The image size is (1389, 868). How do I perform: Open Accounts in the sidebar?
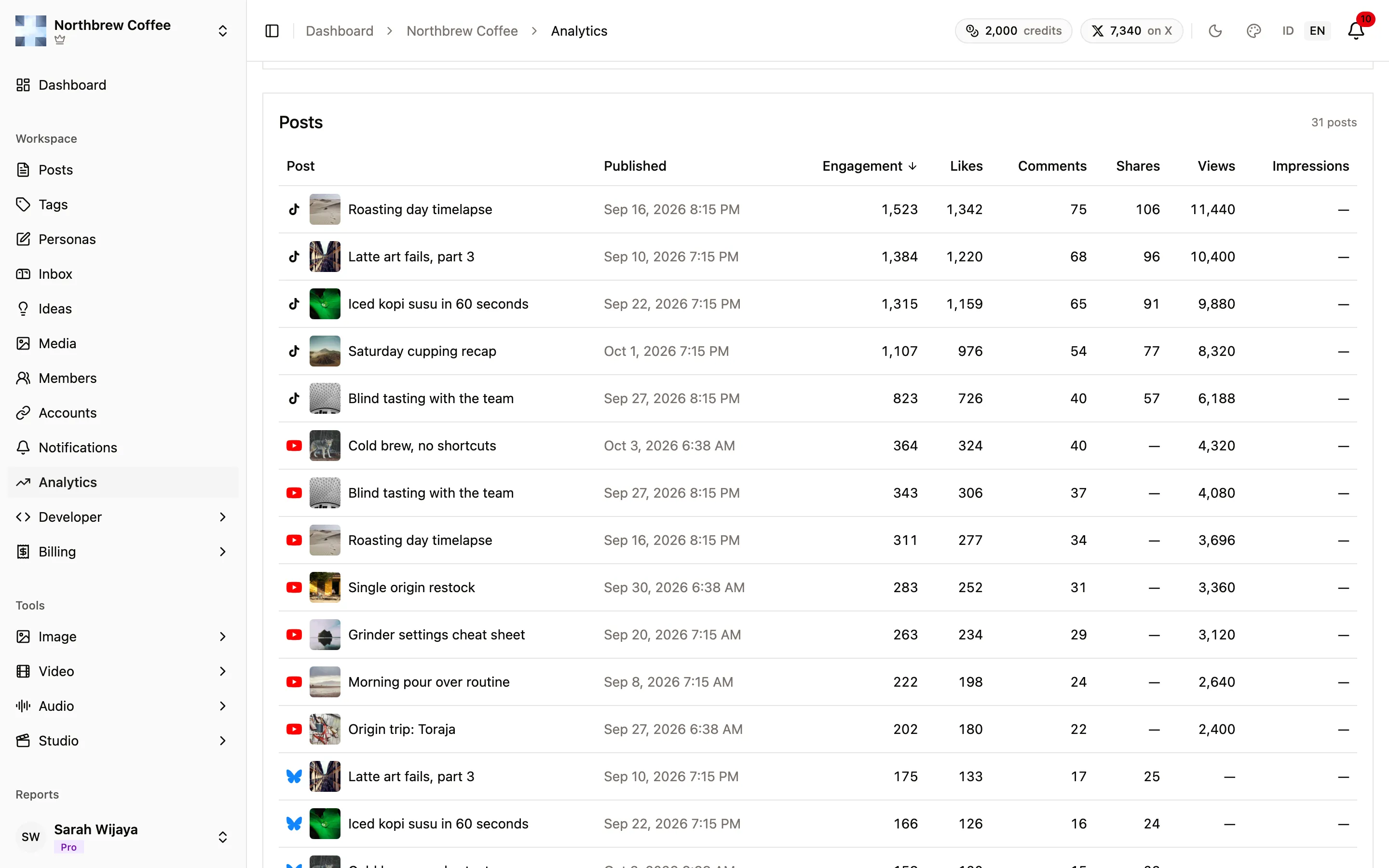pos(122,413)
